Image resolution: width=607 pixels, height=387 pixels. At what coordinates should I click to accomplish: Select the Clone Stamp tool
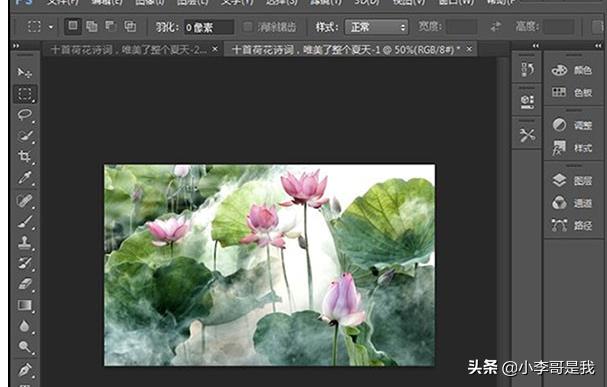click(x=24, y=243)
